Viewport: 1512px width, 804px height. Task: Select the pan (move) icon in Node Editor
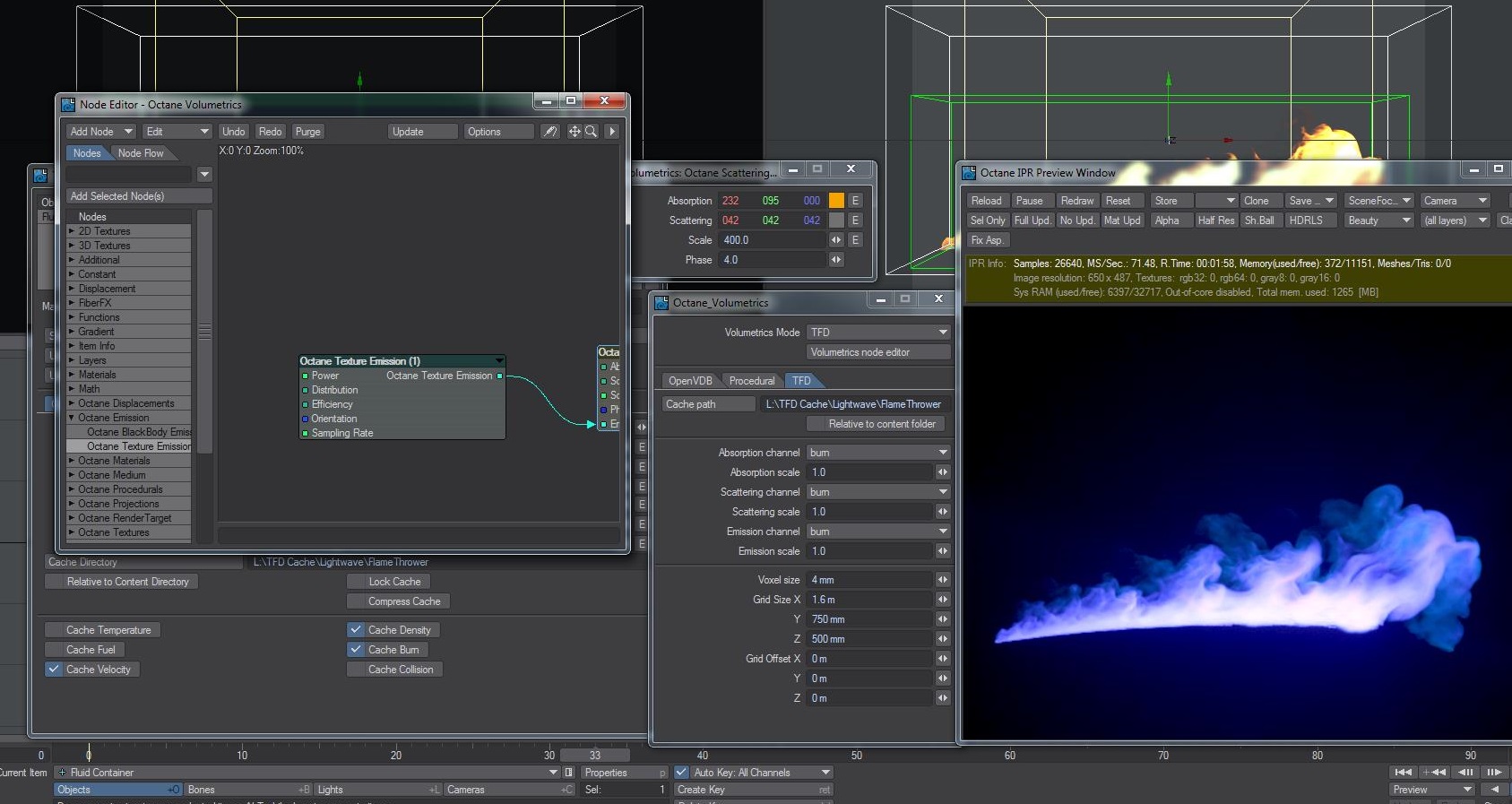[x=575, y=132]
